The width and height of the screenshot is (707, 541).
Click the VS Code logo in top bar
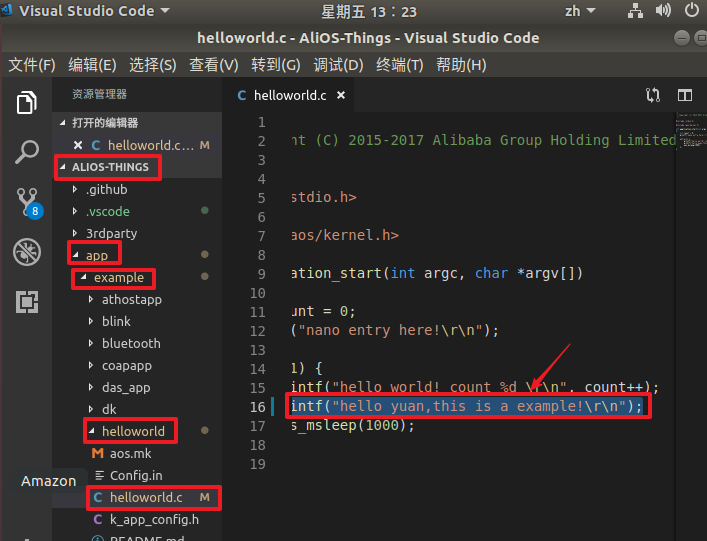point(6,10)
